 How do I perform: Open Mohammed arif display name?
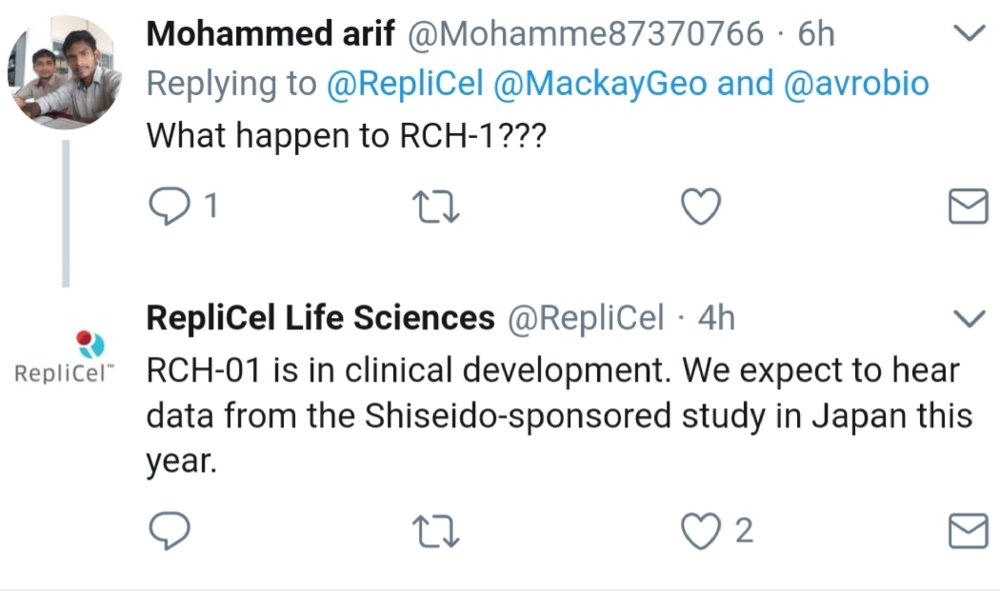tap(270, 34)
